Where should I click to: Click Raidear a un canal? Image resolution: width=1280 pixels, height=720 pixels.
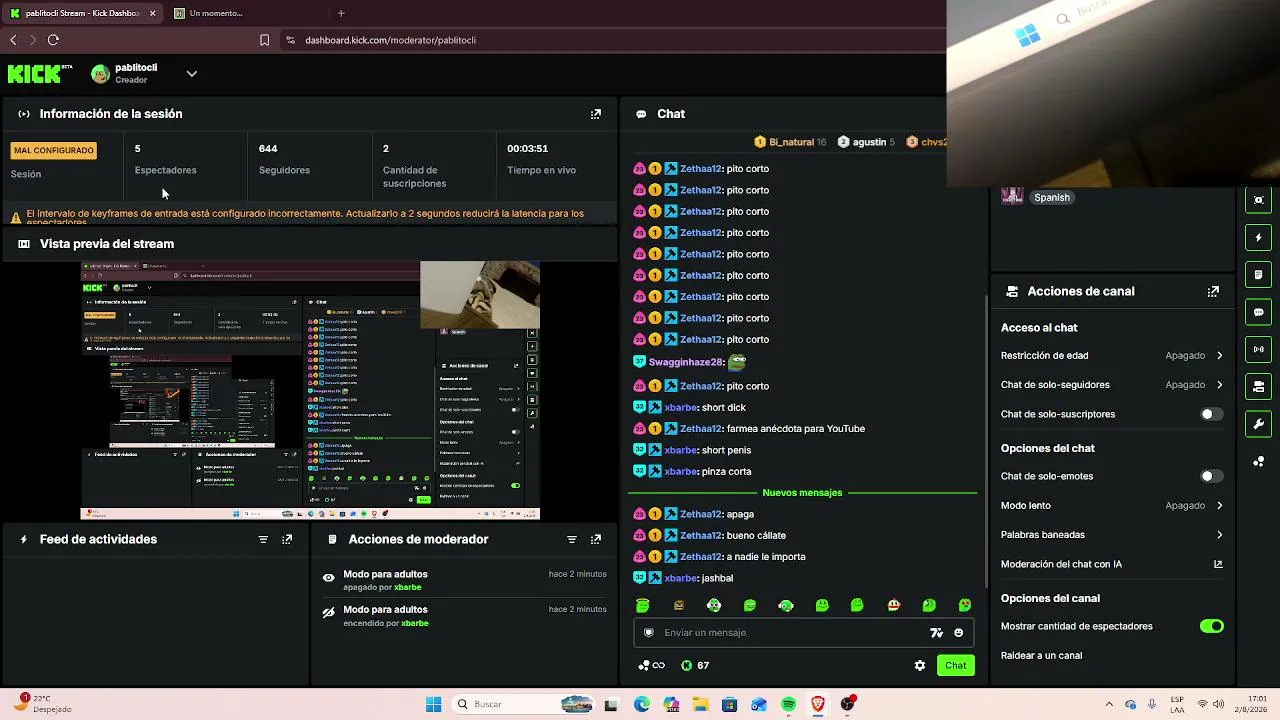[1041, 656]
